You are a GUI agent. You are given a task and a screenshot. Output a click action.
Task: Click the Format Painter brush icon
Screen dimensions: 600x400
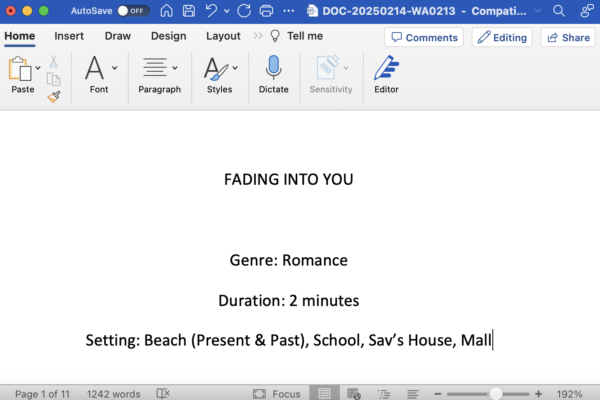coord(54,96)
